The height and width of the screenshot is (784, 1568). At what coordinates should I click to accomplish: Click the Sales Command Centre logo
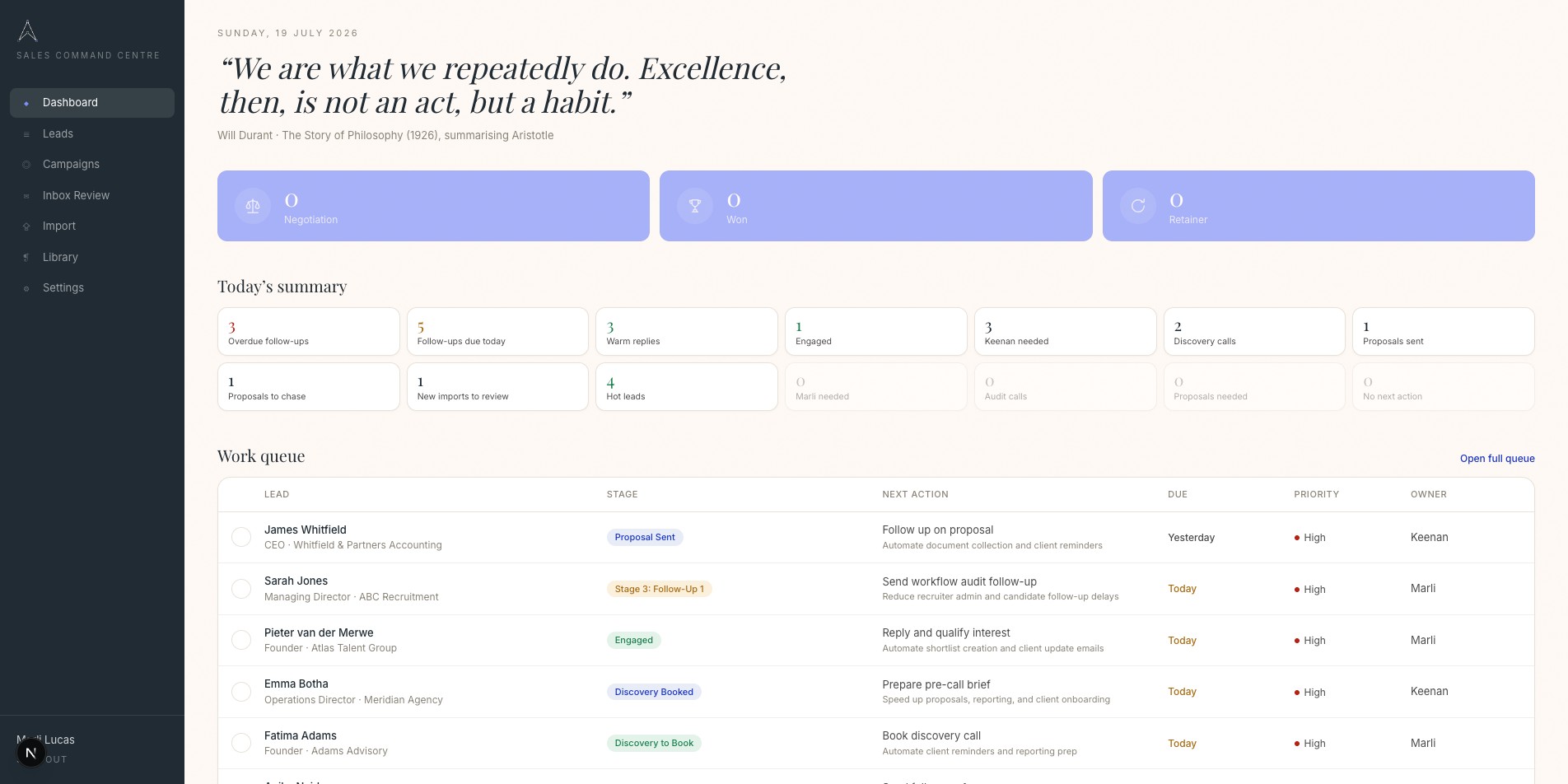coord(28,31)
